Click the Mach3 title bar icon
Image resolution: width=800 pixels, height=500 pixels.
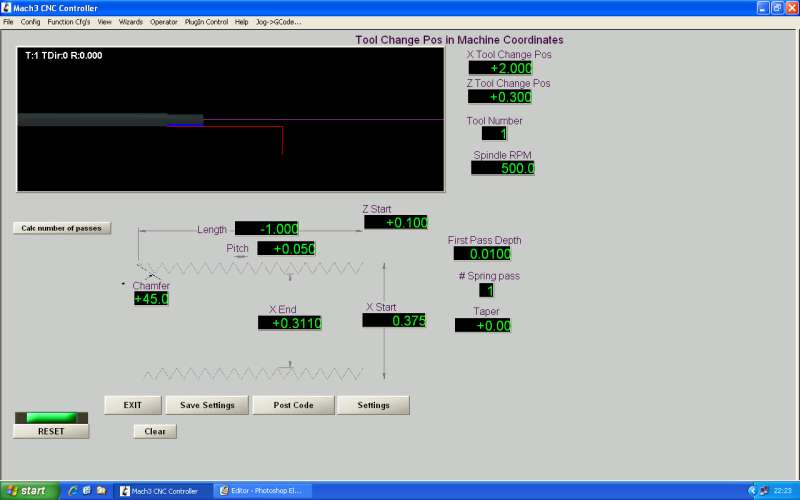click(x=6, y=8)
